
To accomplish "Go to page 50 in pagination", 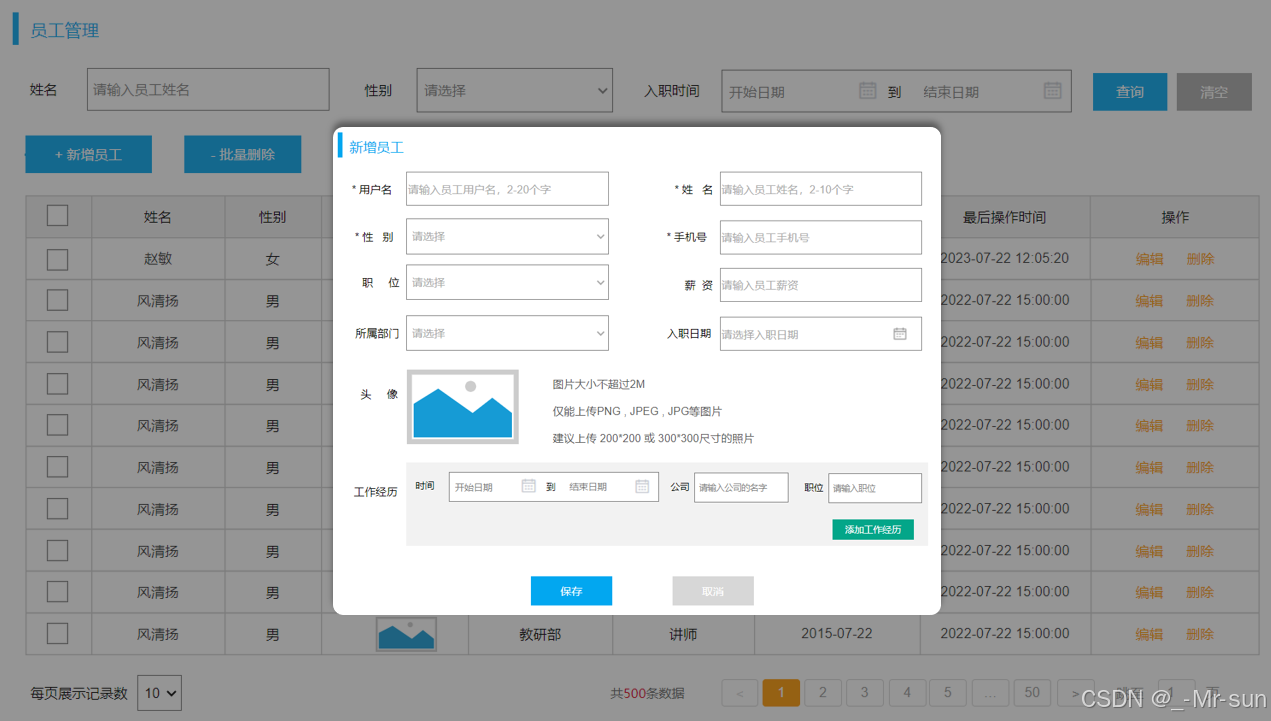I will [x=1032, y=692].
